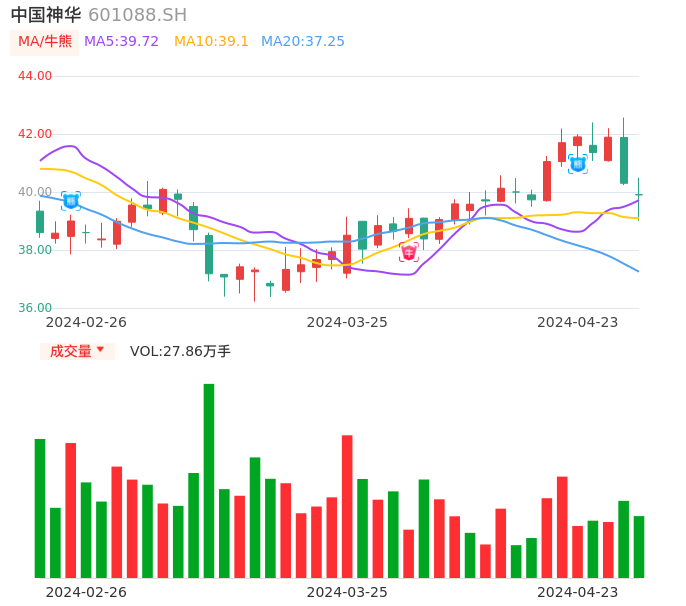This screenshot has height=606, width=686.
Task: Click the MA5:39.72 legend label
Action: pos(121,42)
